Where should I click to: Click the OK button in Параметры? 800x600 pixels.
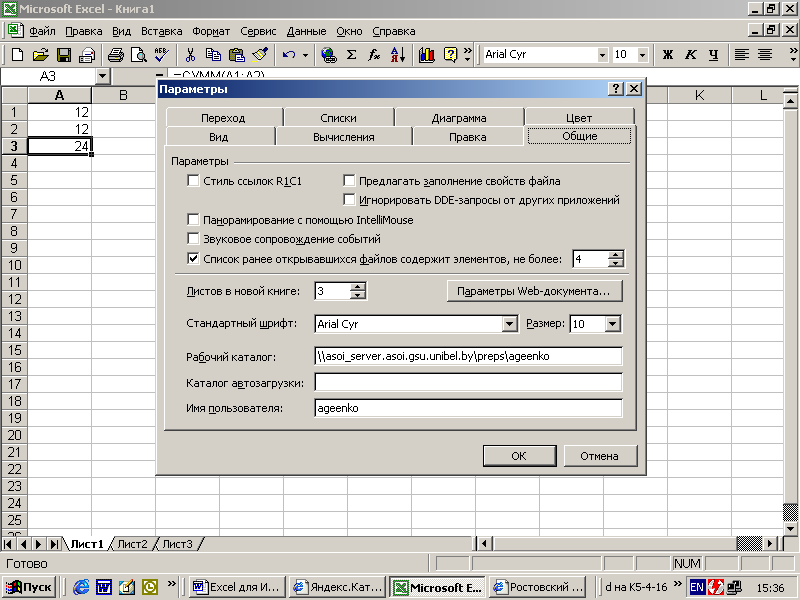pyautogui.click(x=519, y=456)
